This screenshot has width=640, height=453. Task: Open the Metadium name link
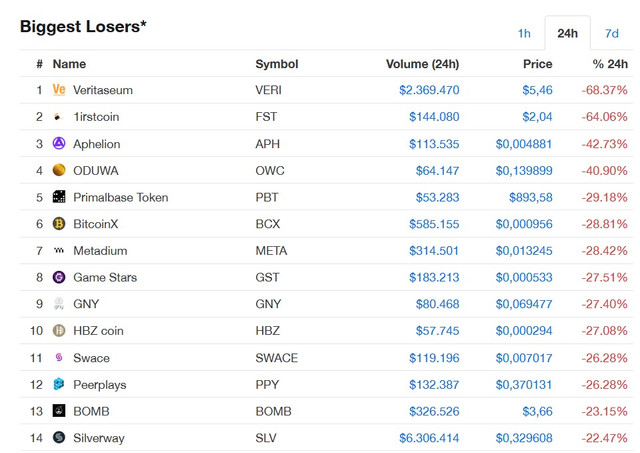pos(100,251)
